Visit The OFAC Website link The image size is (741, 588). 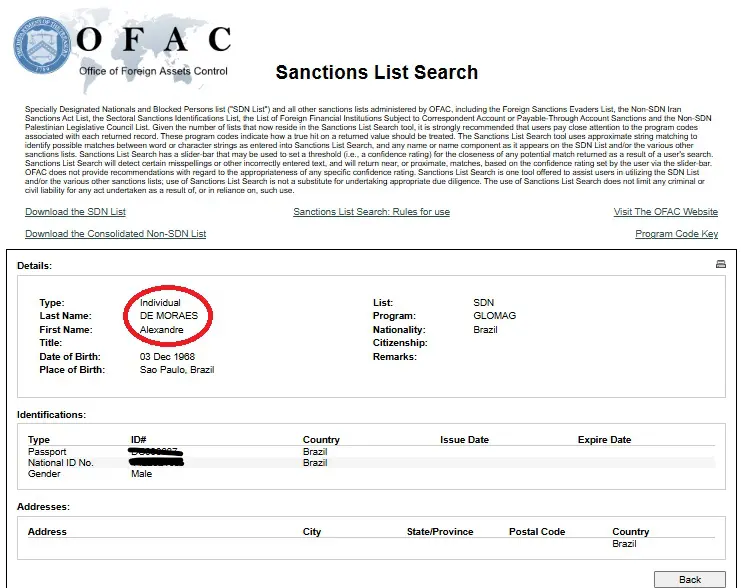click(665, 212)
